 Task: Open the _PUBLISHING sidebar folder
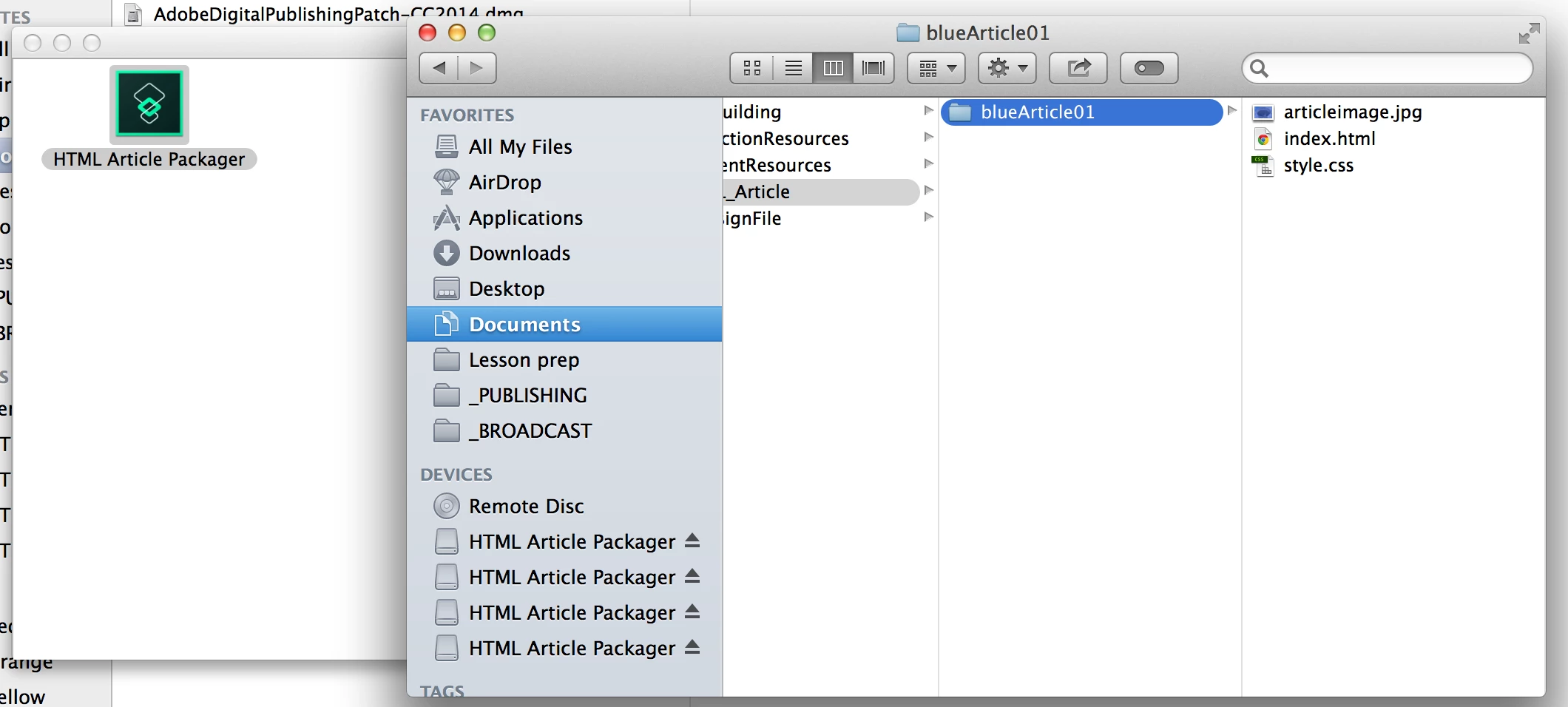tap(564, 395)
